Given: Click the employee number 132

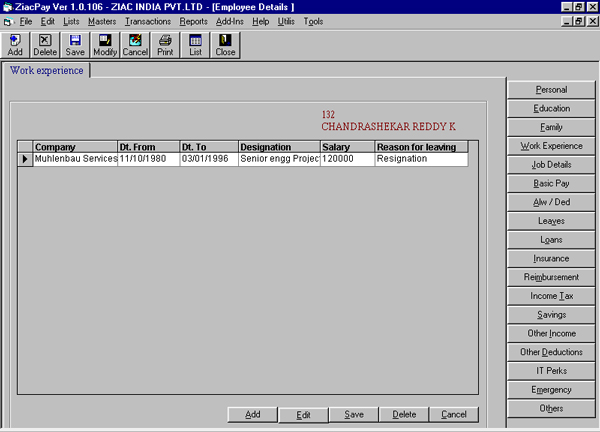Looking at the screenshot, I should (328, 114).
